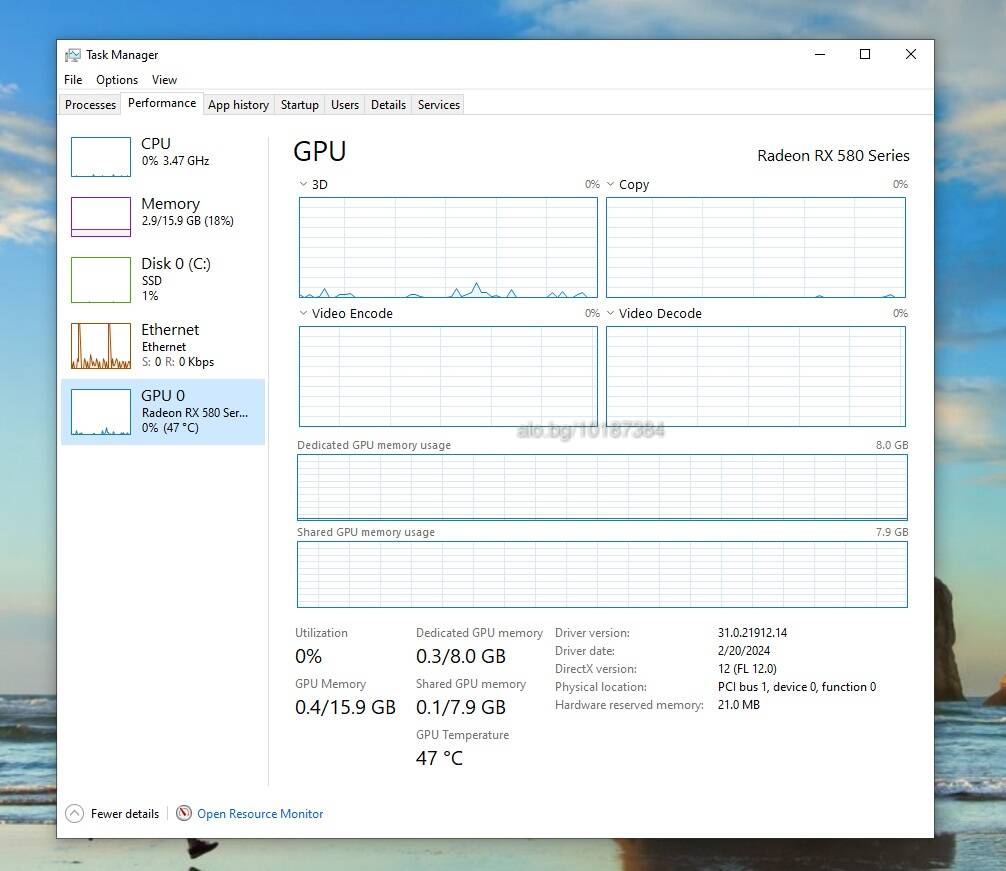Open the Services tab
The height and width of the screenshot is (871, 1006).
coord(439,105)
